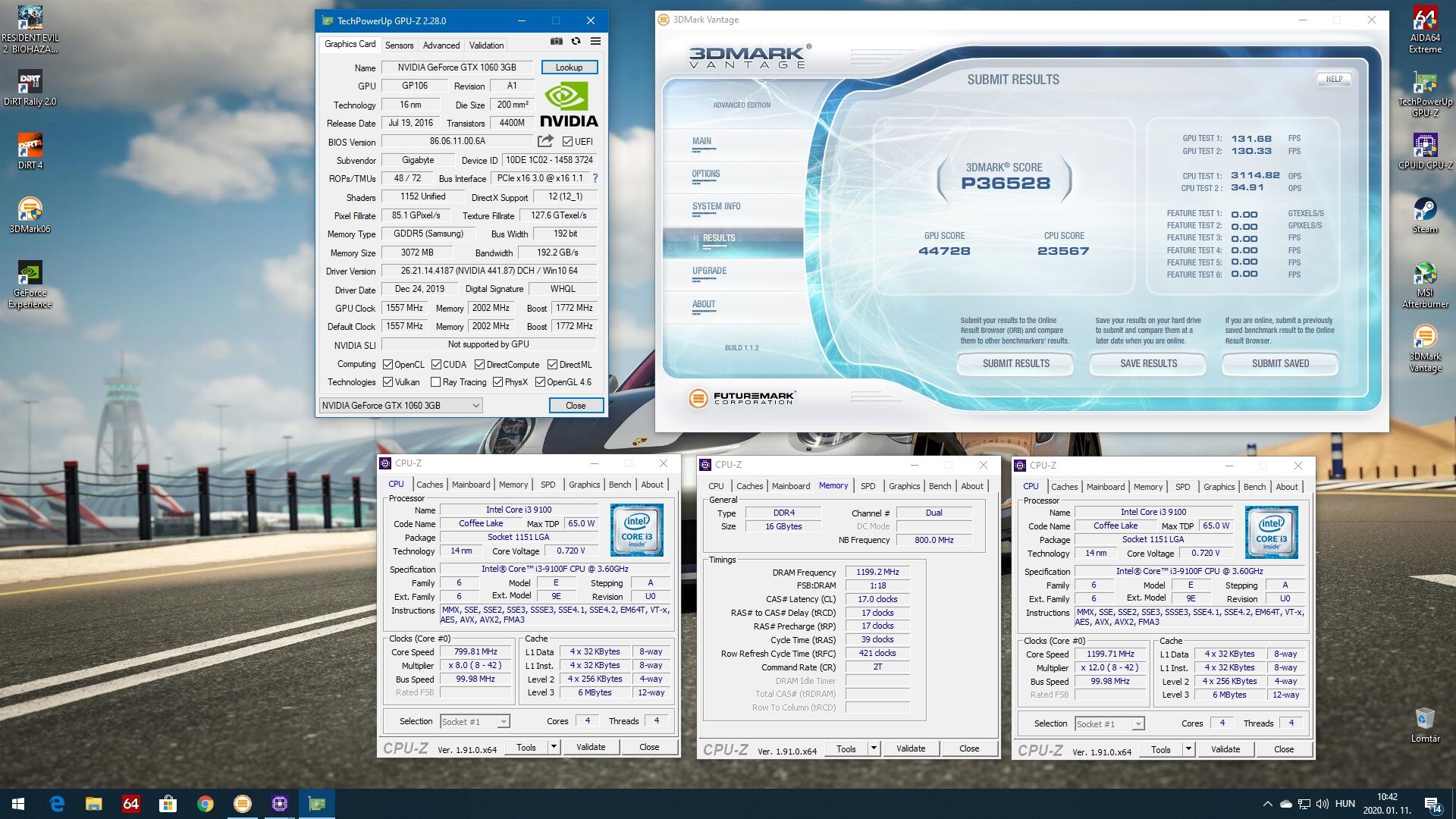Click SUBMIT RESULTS button in 3DMark

coord(1015,364)
